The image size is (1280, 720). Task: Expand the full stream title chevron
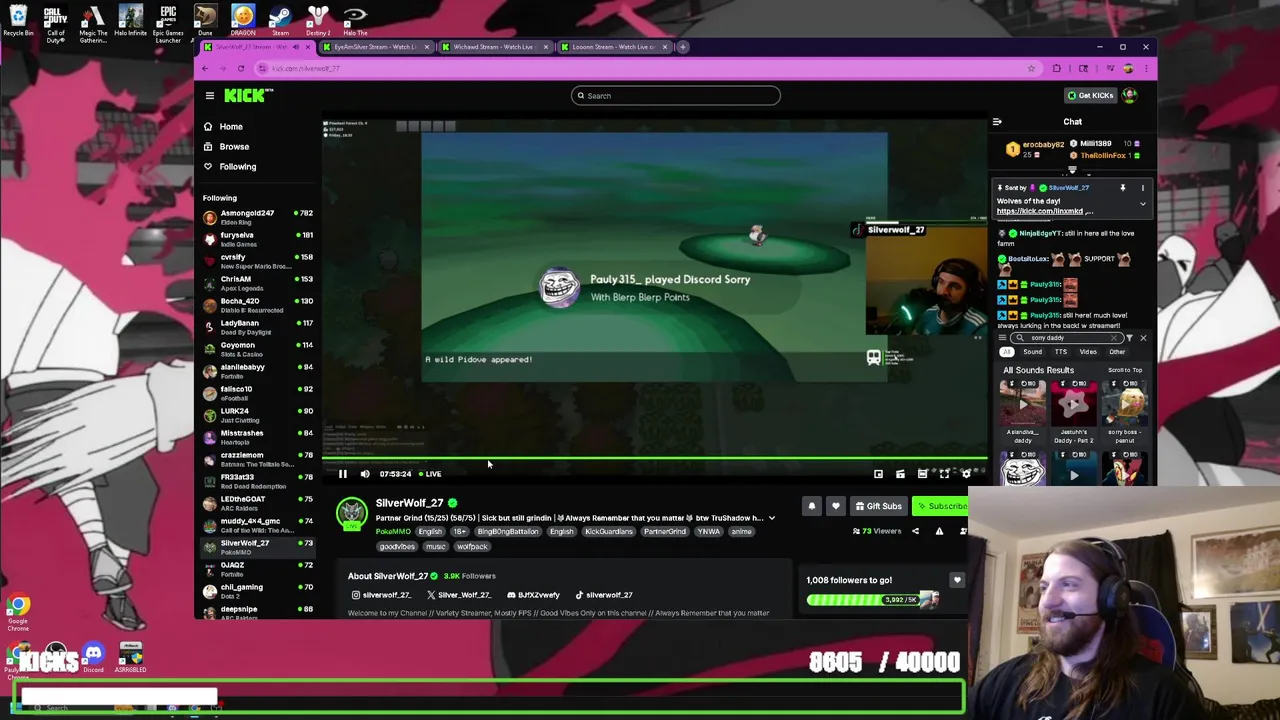pos(772,518)
